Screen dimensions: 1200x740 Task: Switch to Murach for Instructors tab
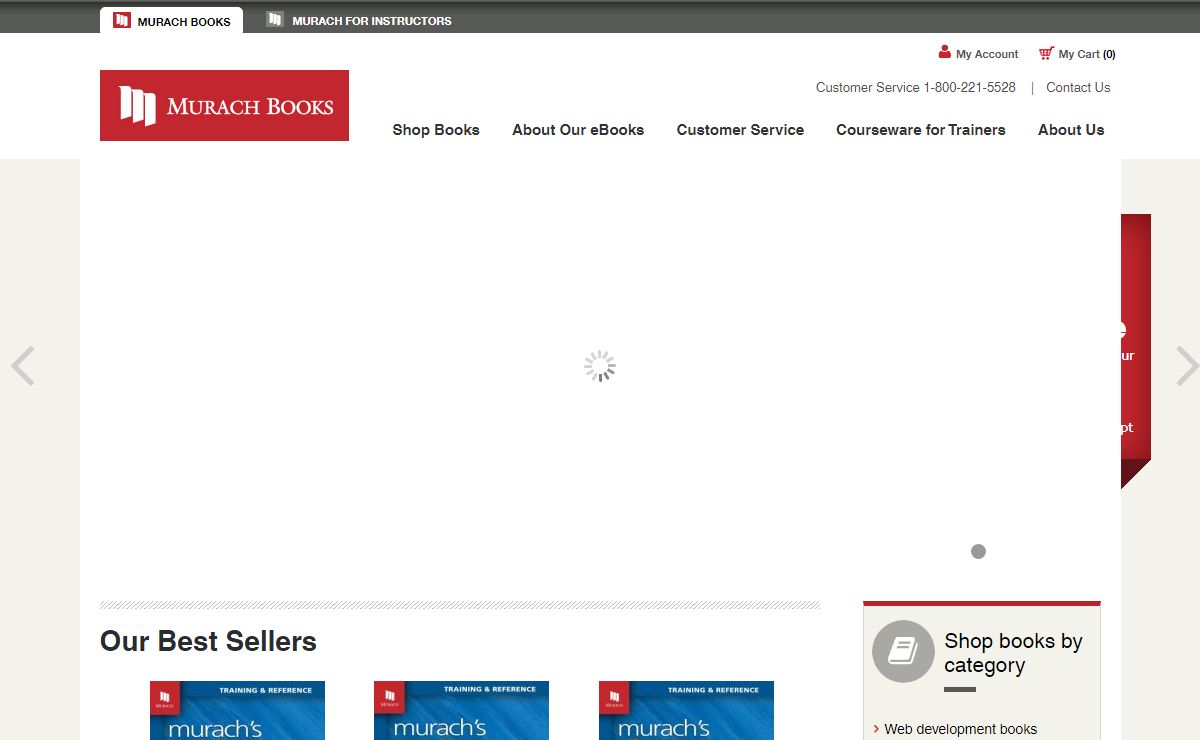click(x=359, y=20)
